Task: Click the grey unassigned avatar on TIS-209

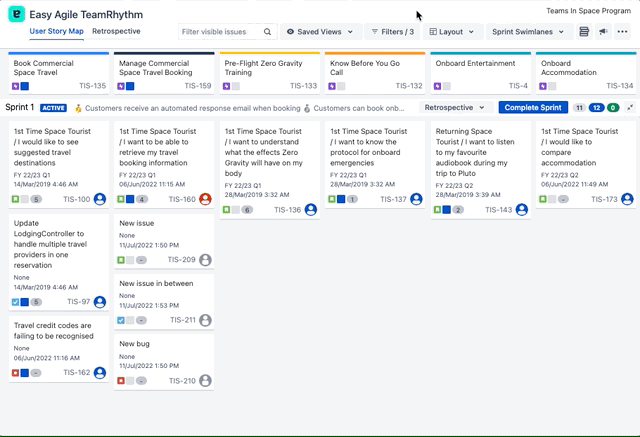Action: [x=205, y=260]
